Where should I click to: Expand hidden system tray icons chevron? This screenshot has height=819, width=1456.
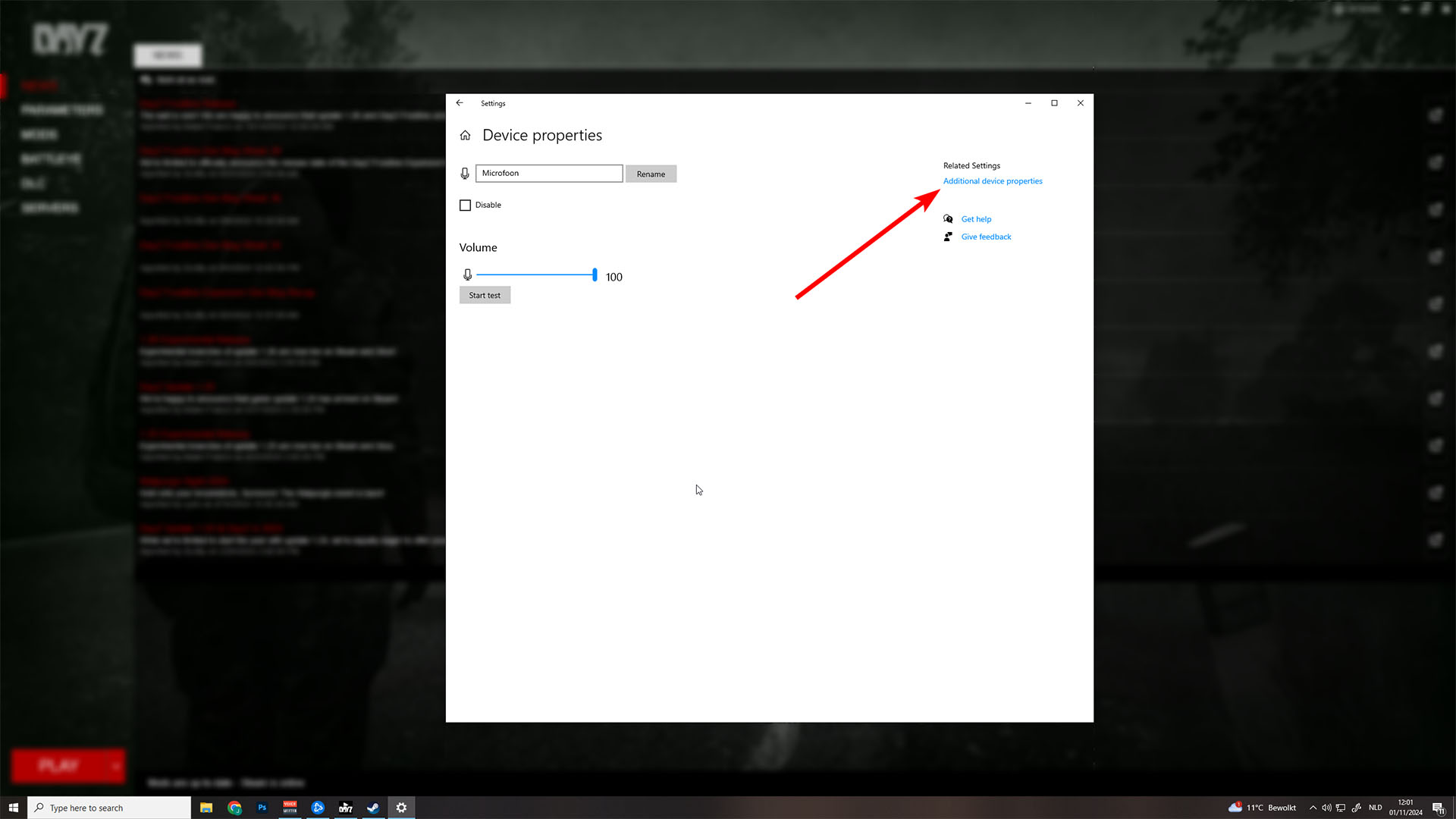(1313, 808)
